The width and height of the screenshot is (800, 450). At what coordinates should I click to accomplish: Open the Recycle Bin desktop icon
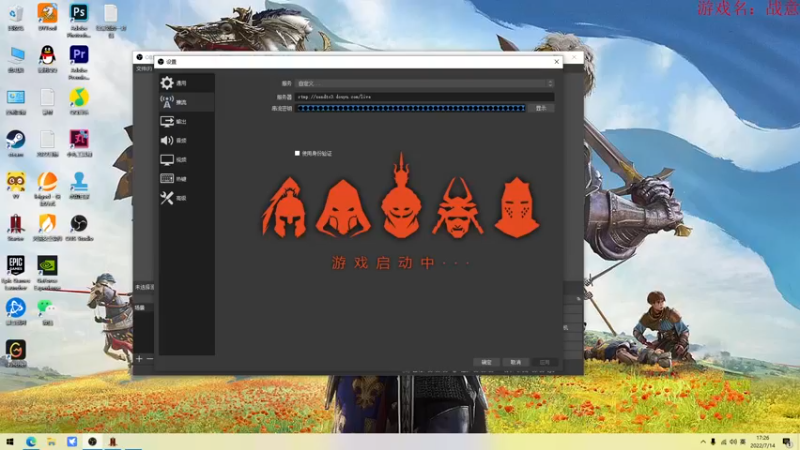[x=16, y=17]
